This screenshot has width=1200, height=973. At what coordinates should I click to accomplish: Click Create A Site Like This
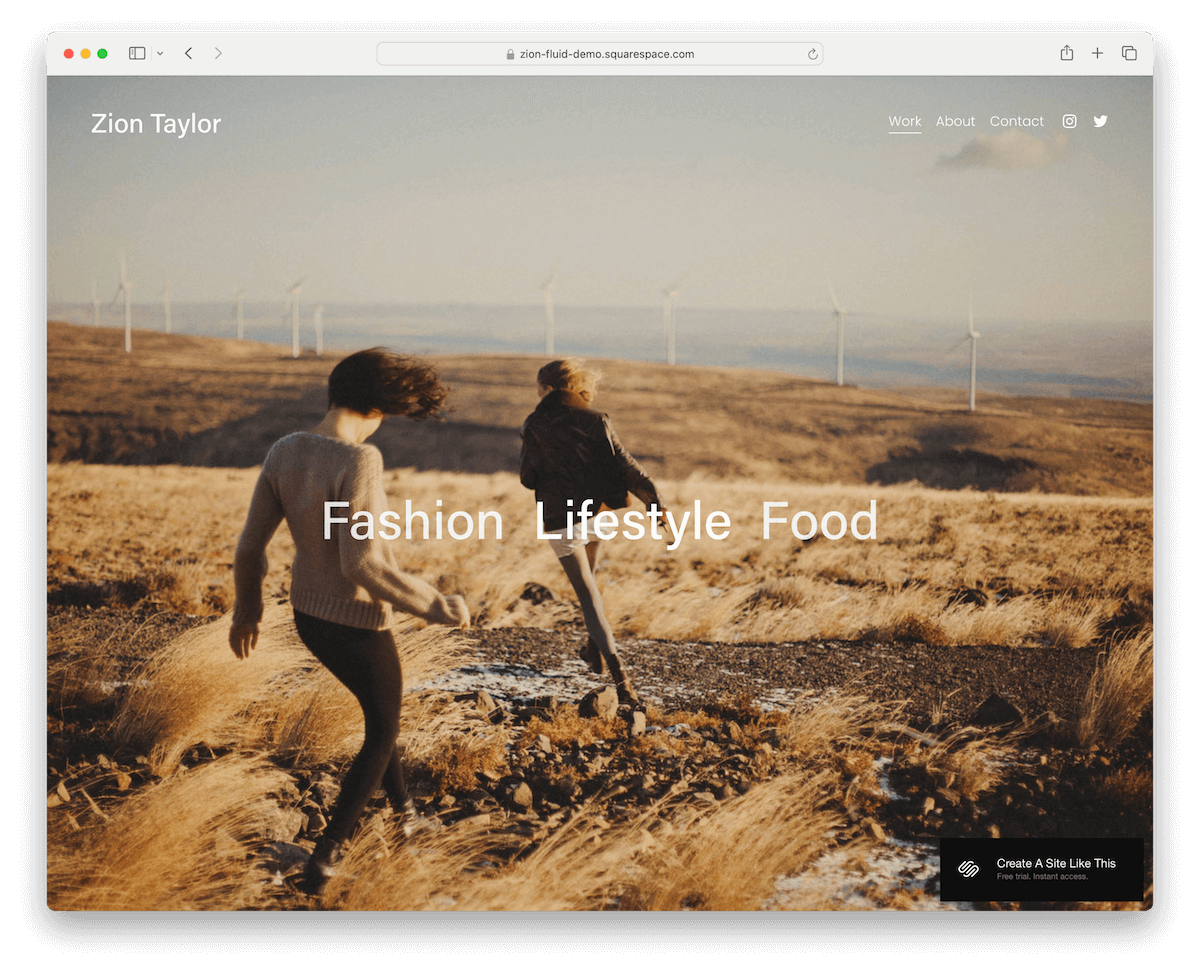click(1056, 863)
